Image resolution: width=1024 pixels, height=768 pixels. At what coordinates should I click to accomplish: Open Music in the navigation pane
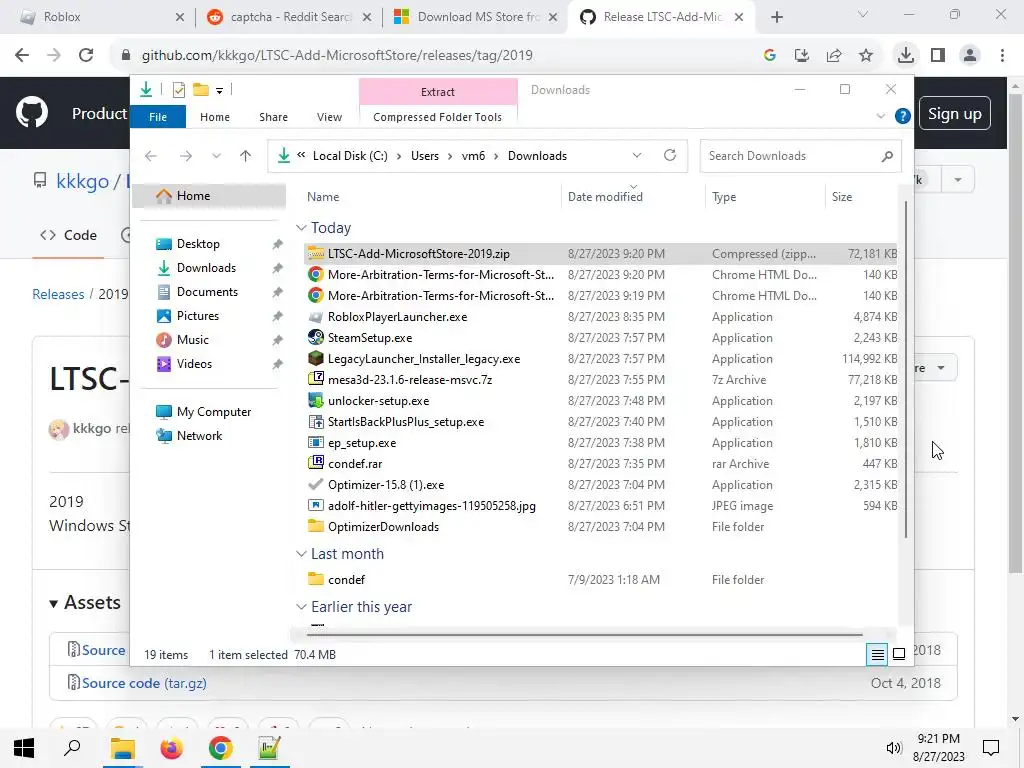193,340
